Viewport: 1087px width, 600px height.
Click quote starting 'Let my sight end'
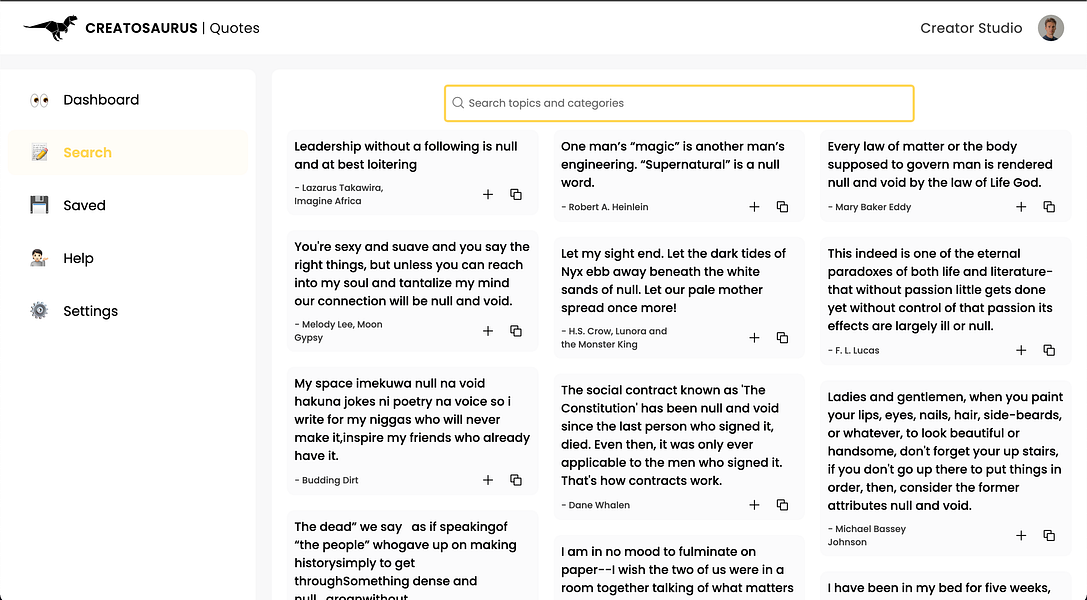tap(673, 281)
